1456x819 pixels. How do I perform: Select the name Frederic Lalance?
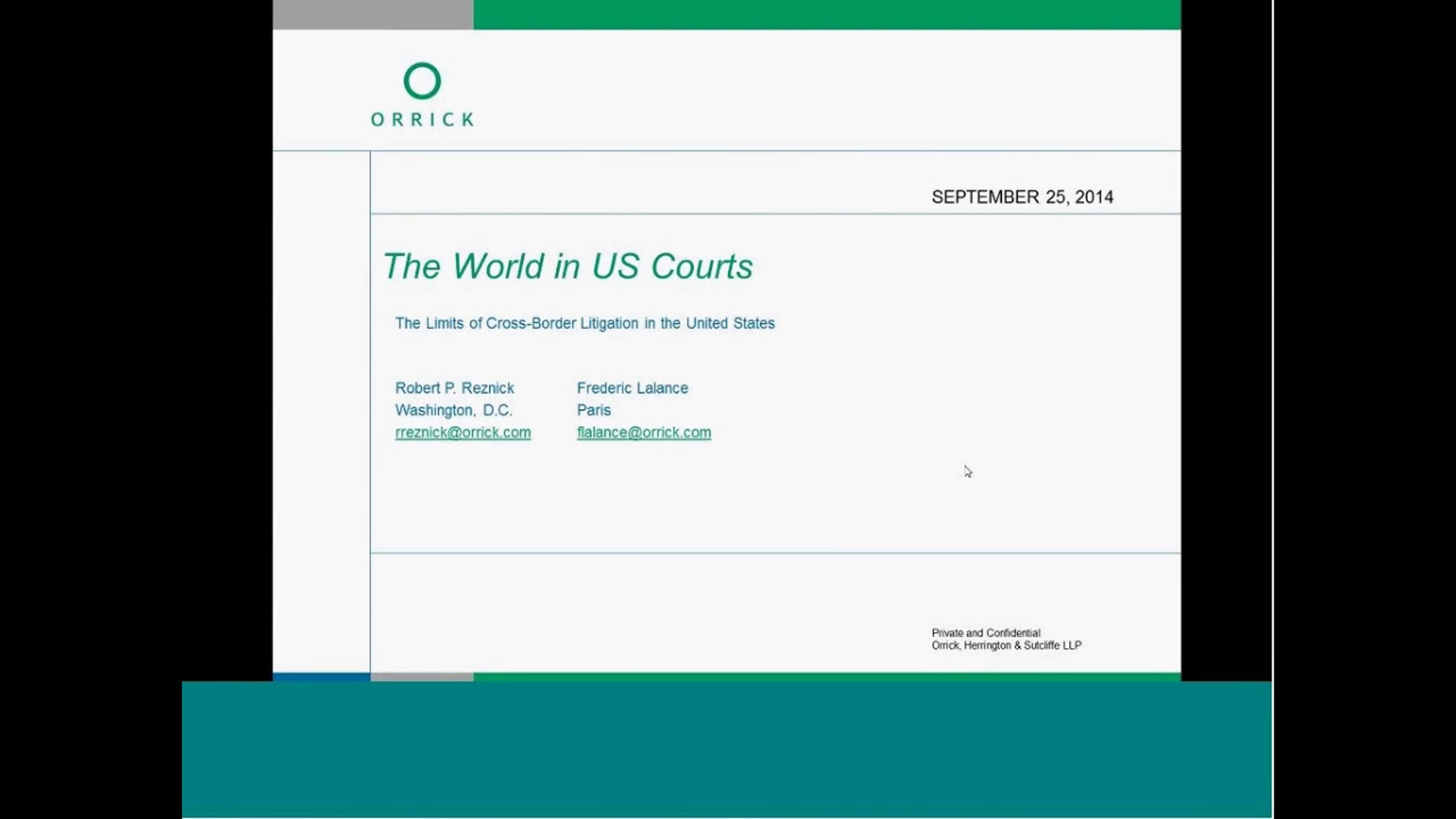(632, 388)
